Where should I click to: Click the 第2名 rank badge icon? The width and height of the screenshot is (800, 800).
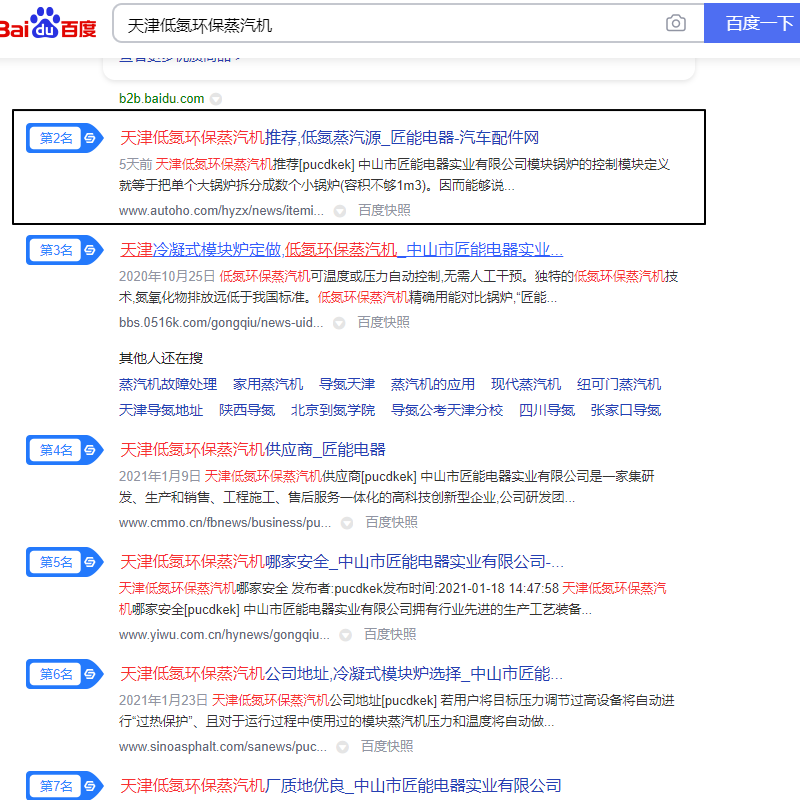(x=64, y=138)
